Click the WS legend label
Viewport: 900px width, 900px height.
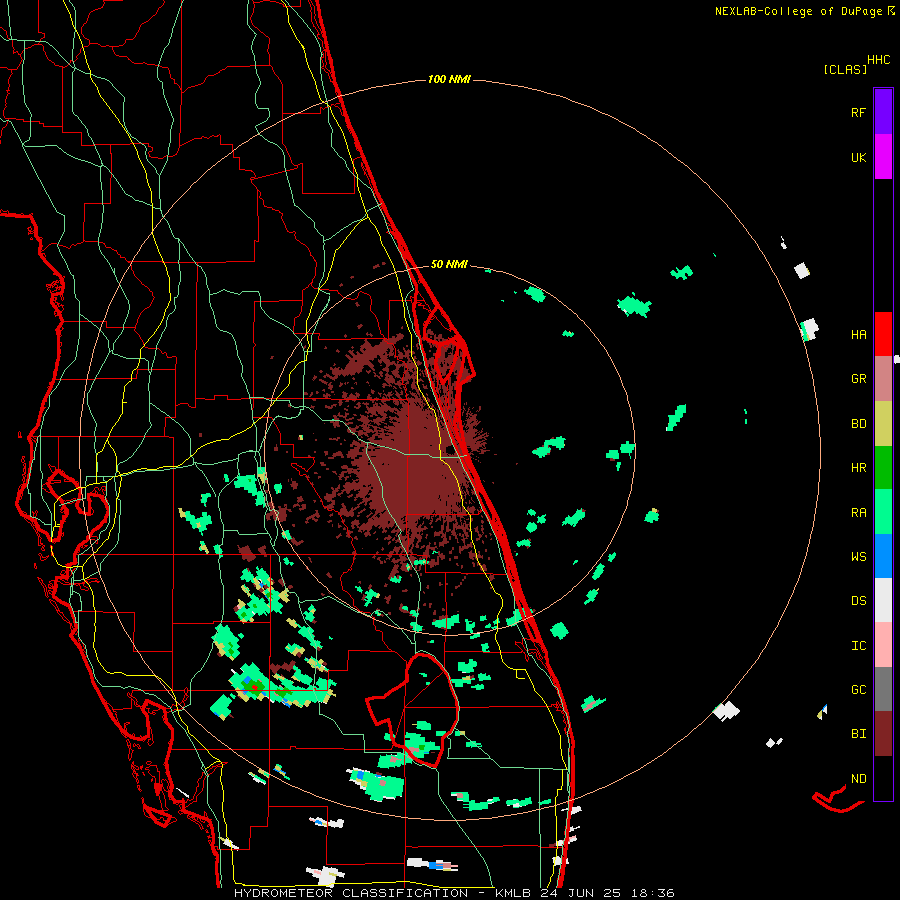858,557
